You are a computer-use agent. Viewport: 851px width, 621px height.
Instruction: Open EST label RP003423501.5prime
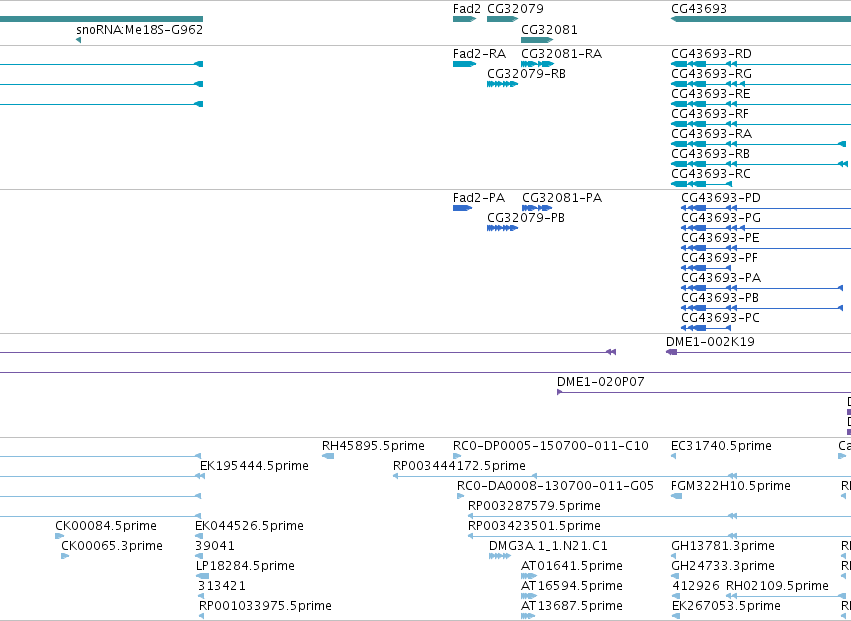534,527
